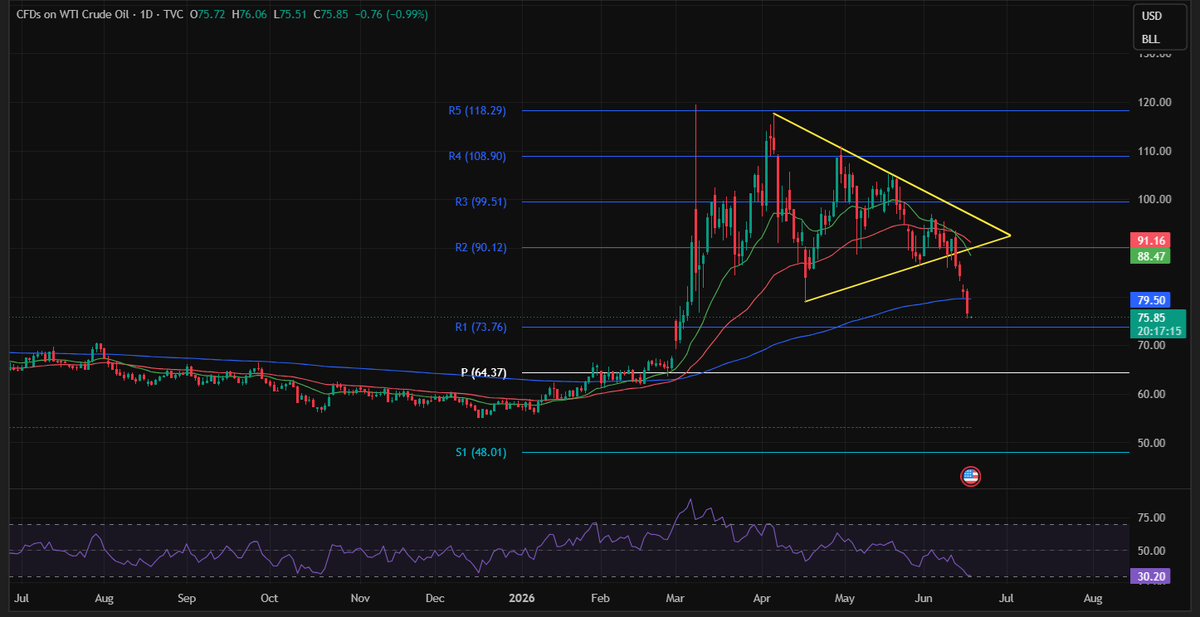
Task: Click the R1 (73.76) pivot label
Action: pos(480,326)
